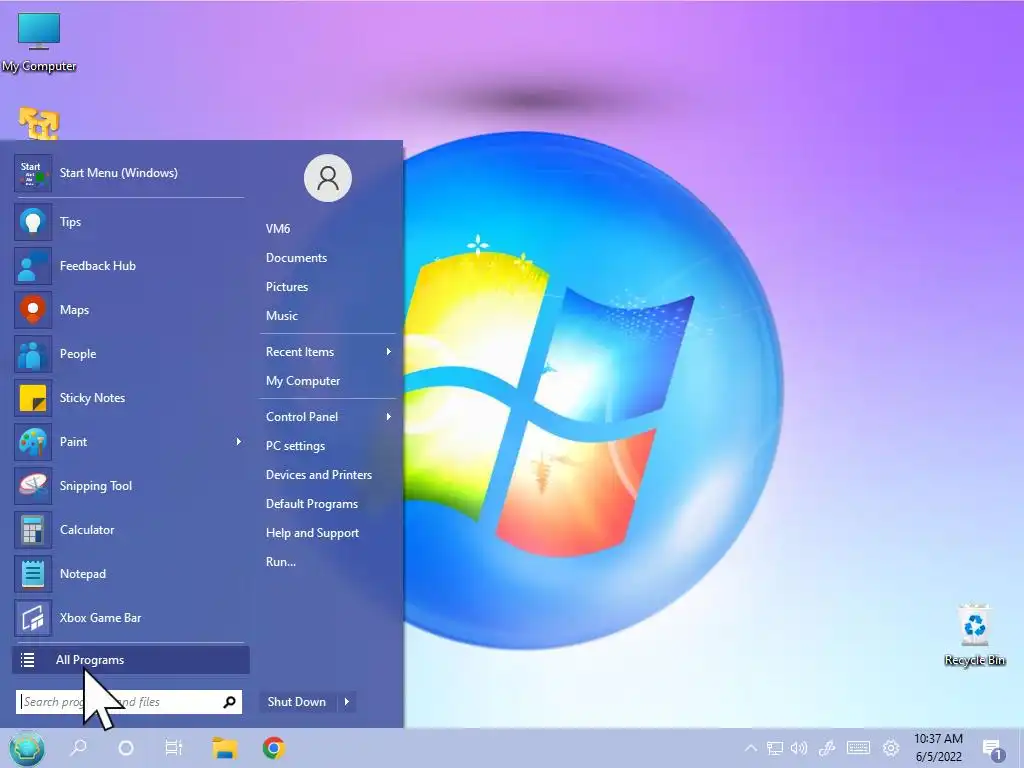1024x768 pixels.
Task: Open the Tips app icon
Action: [33, 222]
